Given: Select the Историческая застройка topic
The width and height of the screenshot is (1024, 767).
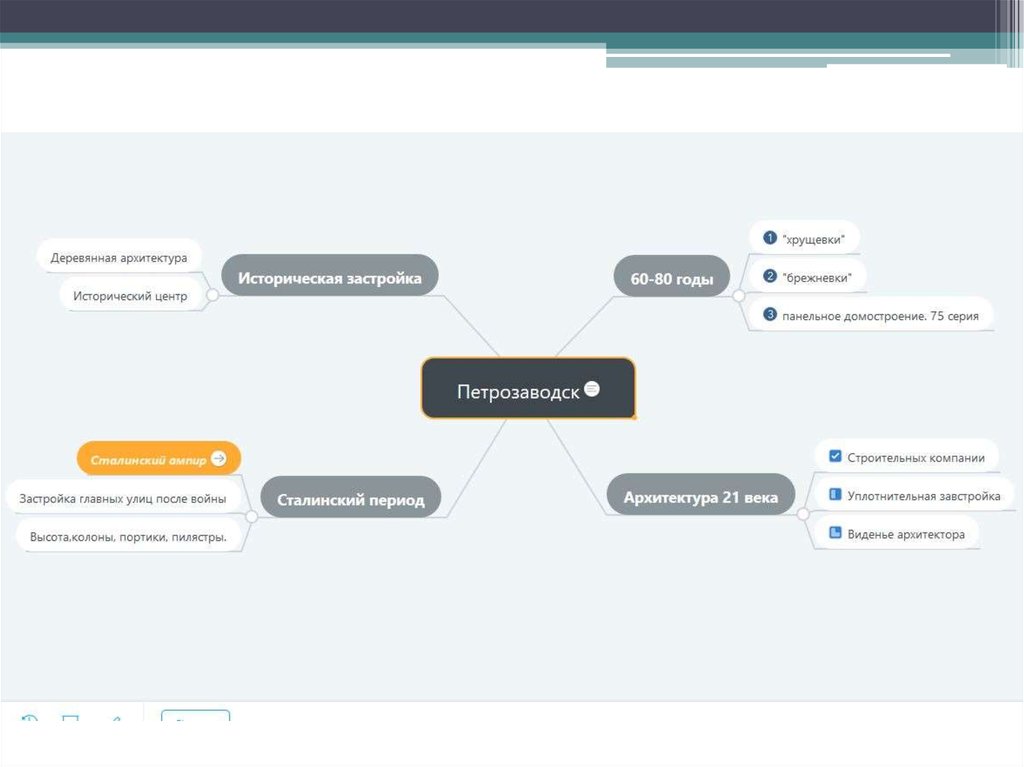Looking at the screenshot, I should tap(329, 277).
